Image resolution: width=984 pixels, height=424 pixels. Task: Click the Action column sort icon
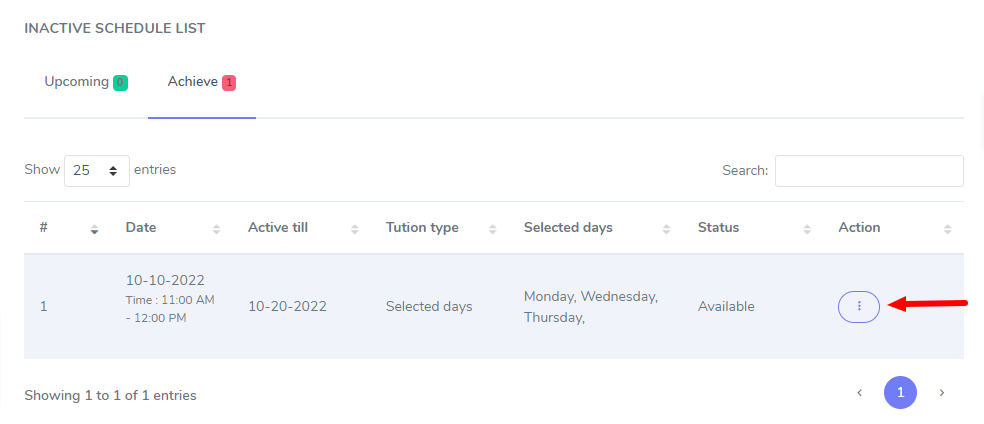[x=947, y=229]
